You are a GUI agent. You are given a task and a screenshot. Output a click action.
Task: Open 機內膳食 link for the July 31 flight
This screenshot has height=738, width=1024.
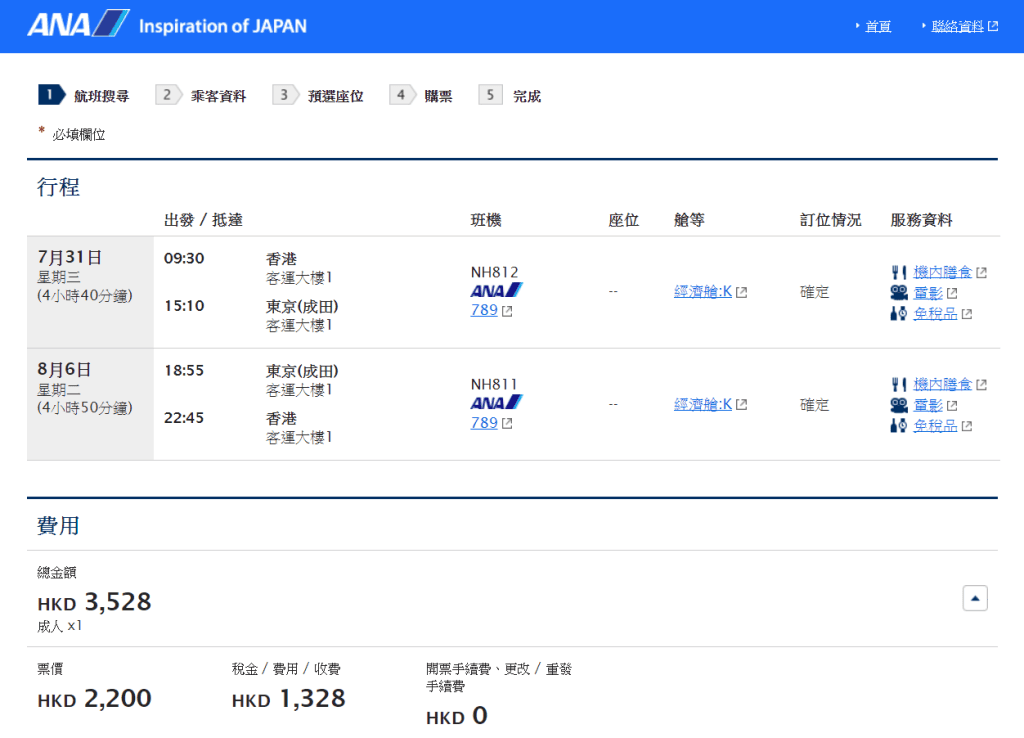click(942, 272)
